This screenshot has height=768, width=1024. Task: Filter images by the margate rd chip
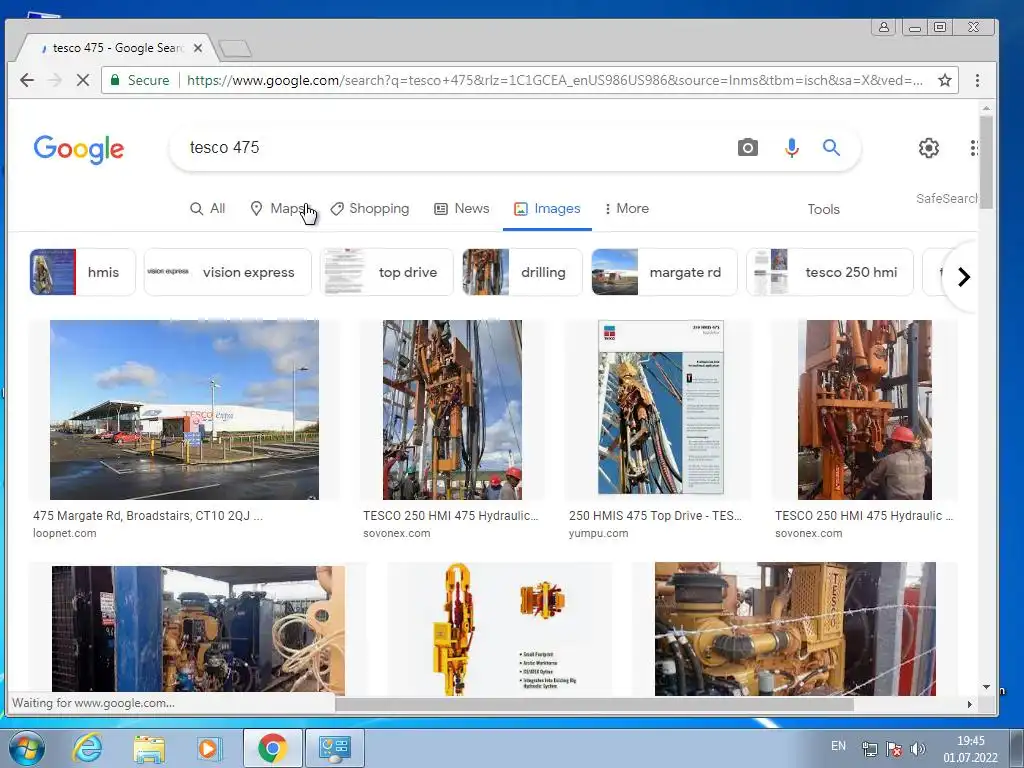[664, 272]
